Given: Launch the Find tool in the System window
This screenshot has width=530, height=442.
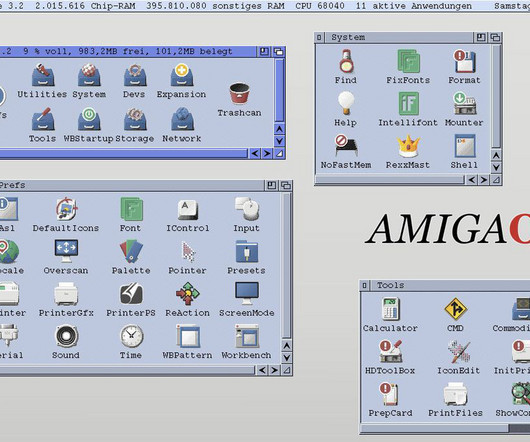Looking at the screenshot, I should point(346,61).
